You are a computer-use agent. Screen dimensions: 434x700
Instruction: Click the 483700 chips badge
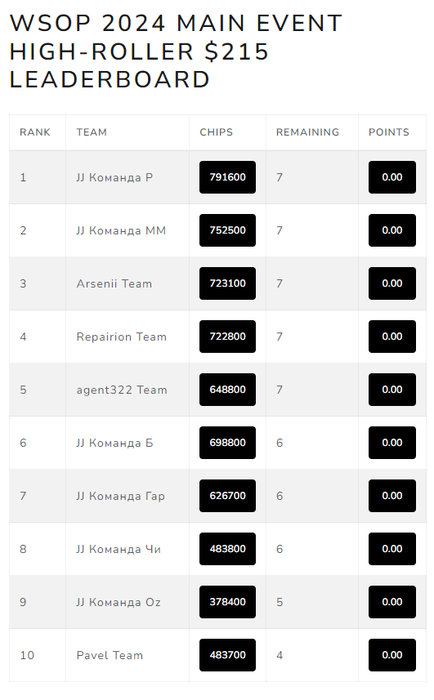(x=228, y=655)
